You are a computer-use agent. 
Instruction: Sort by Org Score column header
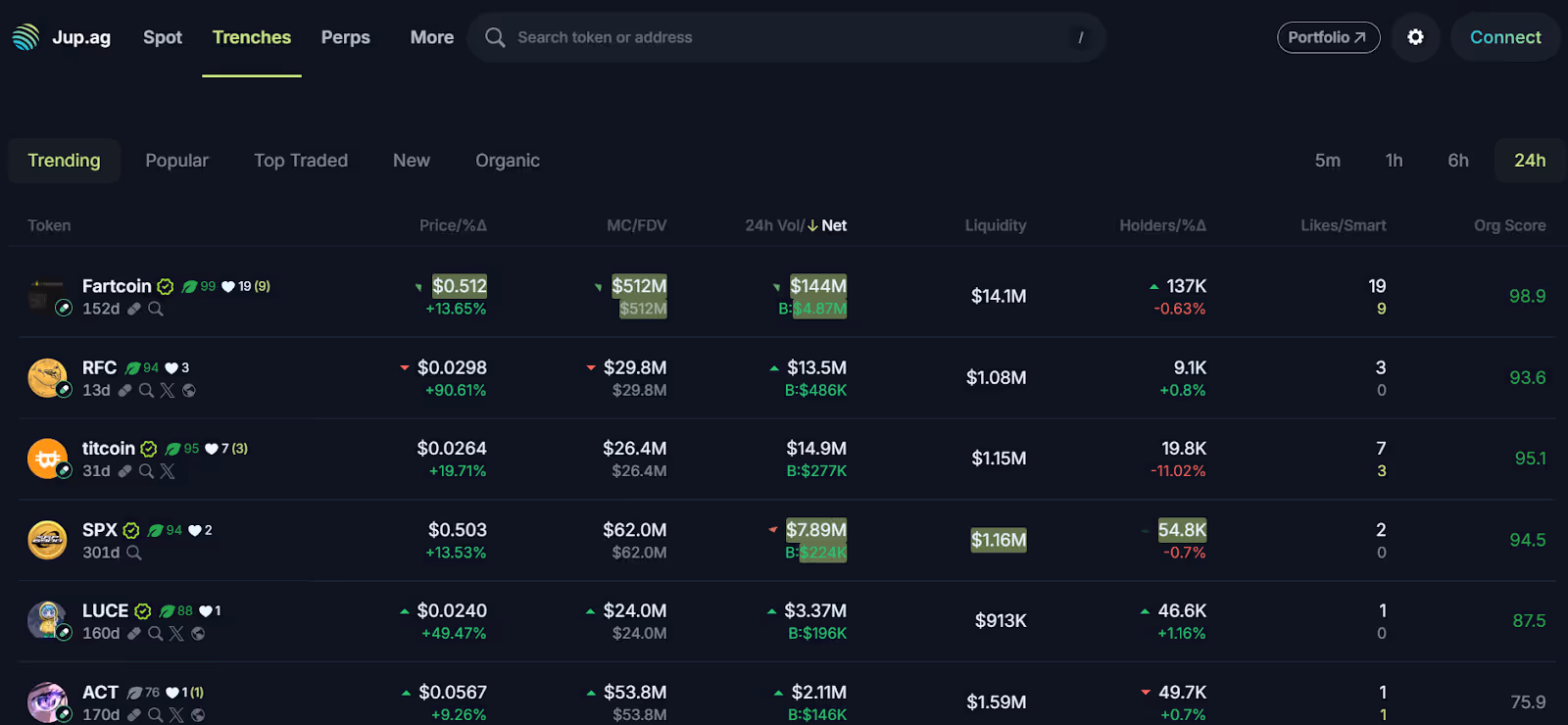[x=1510, y=225]
